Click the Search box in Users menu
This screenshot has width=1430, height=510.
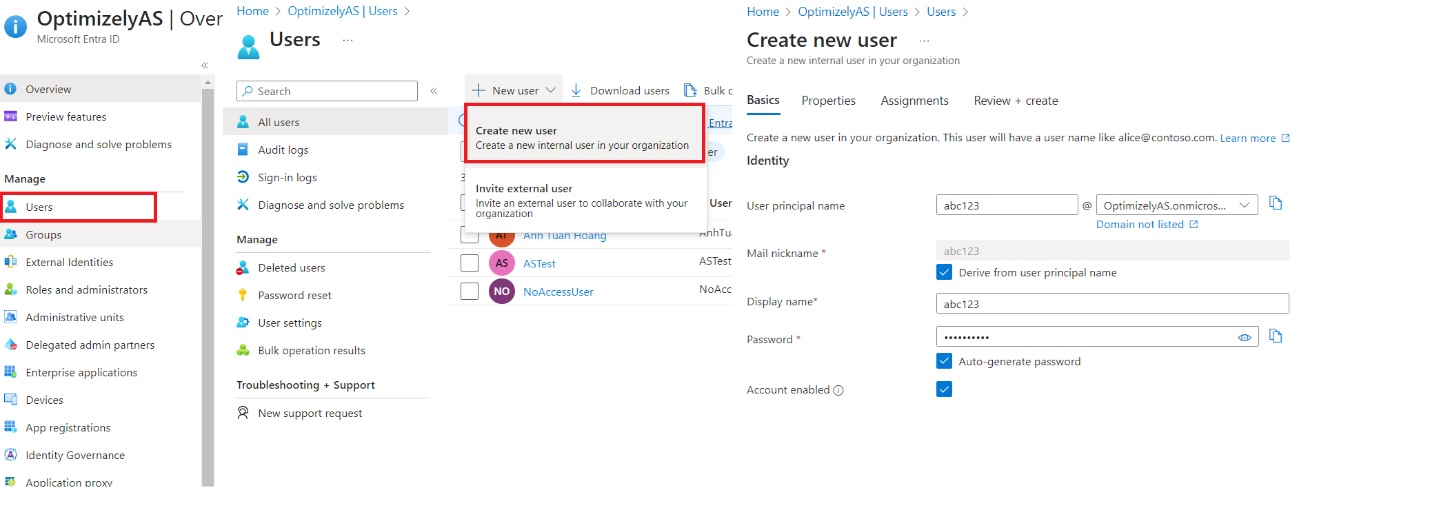click(327, 91)
